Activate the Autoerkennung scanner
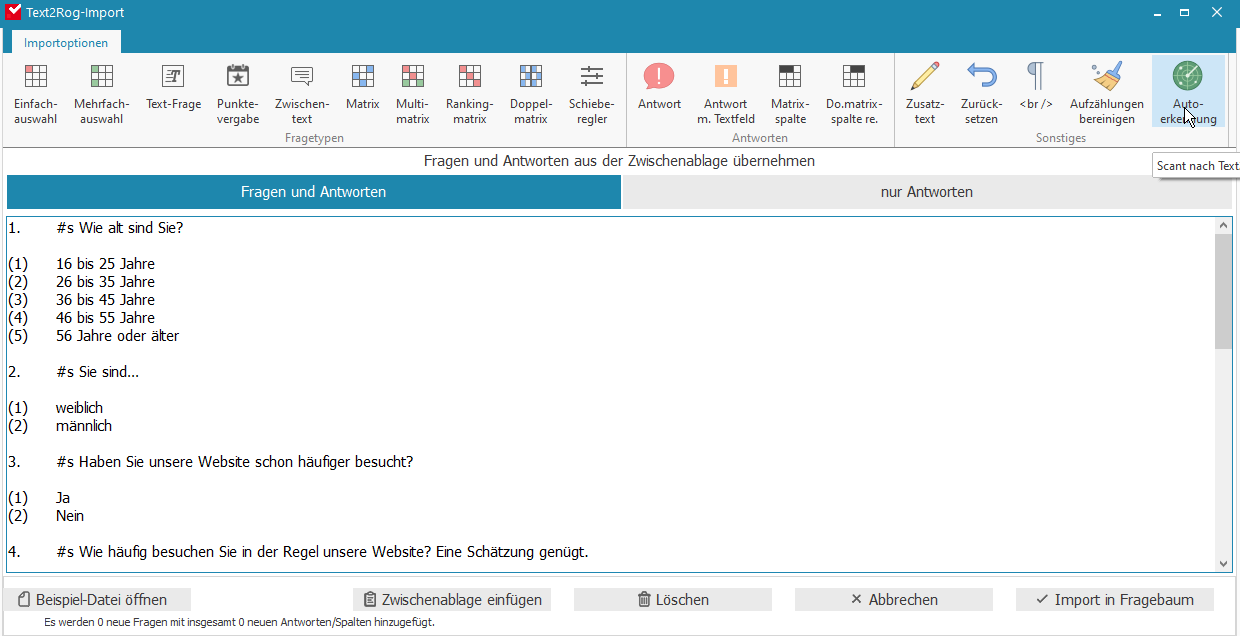This screenshot has width=1240, height=640. tap(1186, 90)
